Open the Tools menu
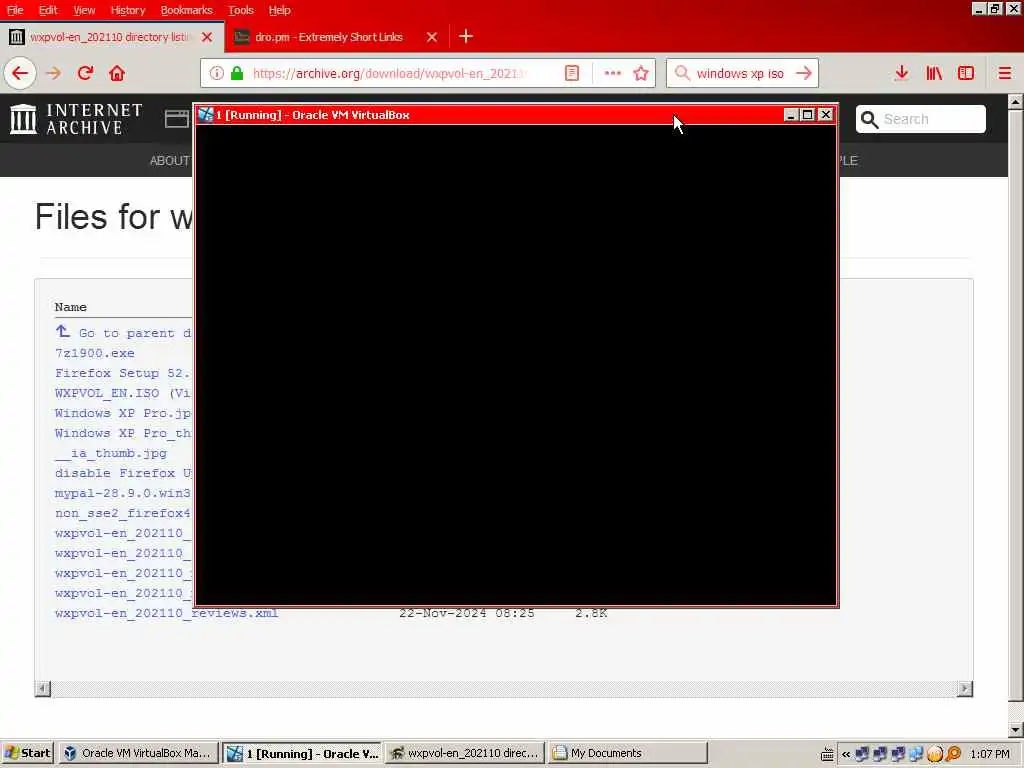The image size is (1024, 768). click(240, 10)
